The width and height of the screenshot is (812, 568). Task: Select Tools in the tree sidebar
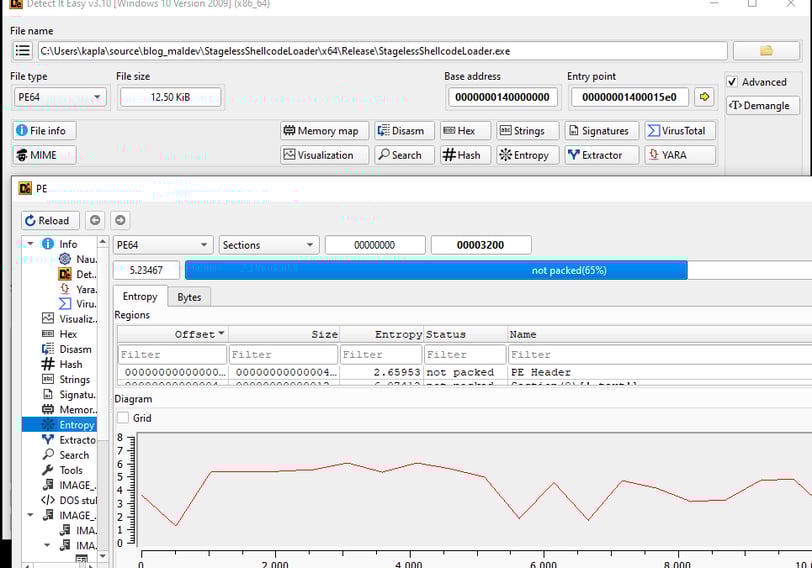[62, 470]
